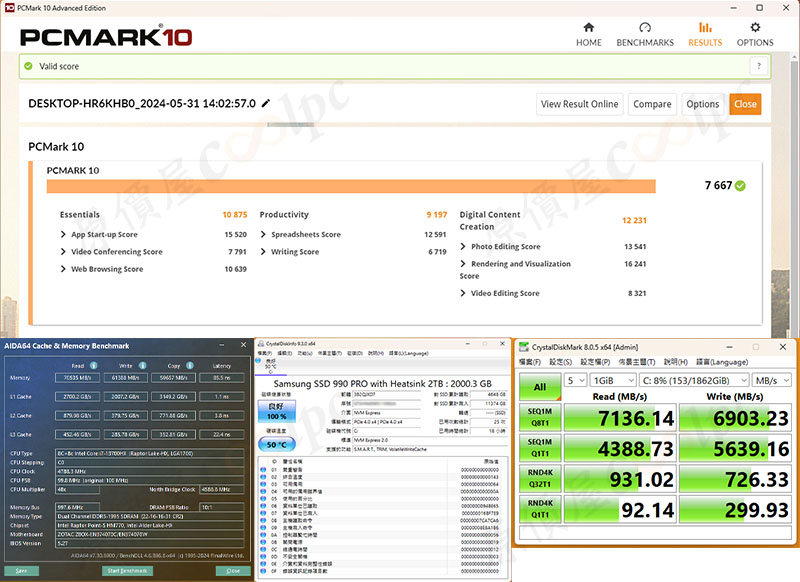Click the blue status dot for attribute 0F
The image size is (800, 582).
(x=263, y=571)
